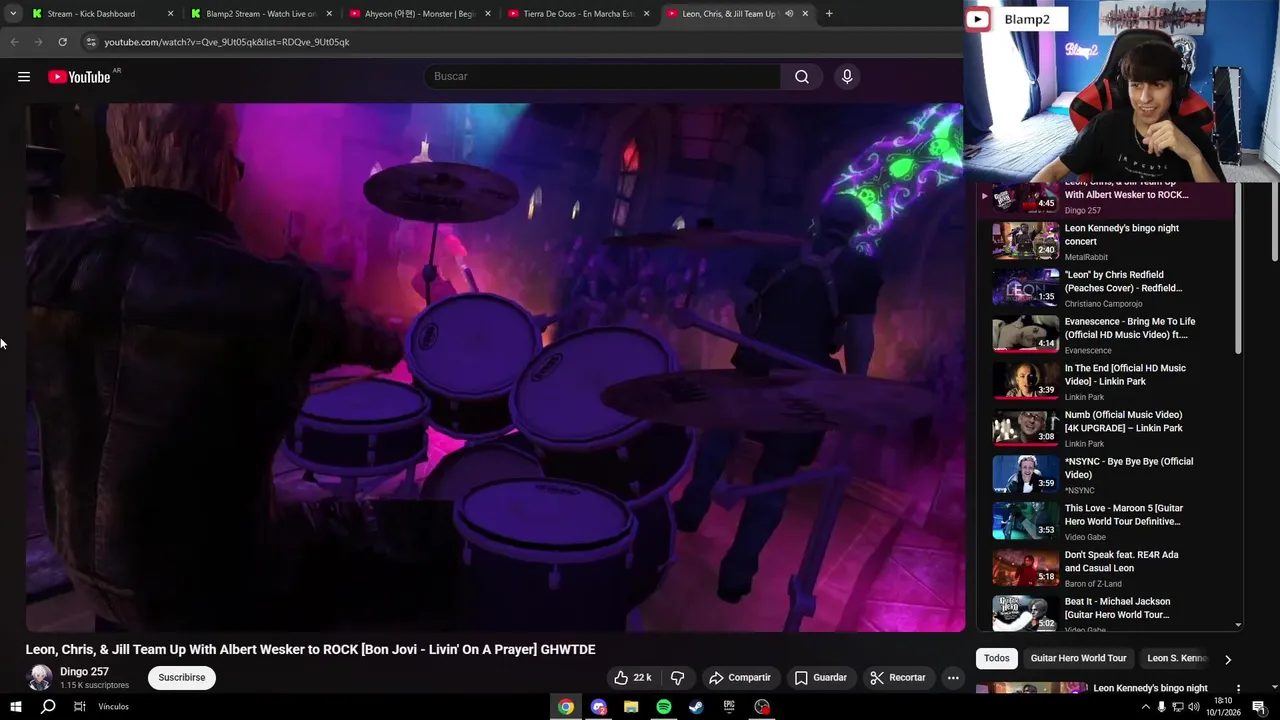Viewport: 1280px width, 720px height.
Task: Select Don't Speak feat. RE4R Ada video
Action: (x=1106, y=568)
